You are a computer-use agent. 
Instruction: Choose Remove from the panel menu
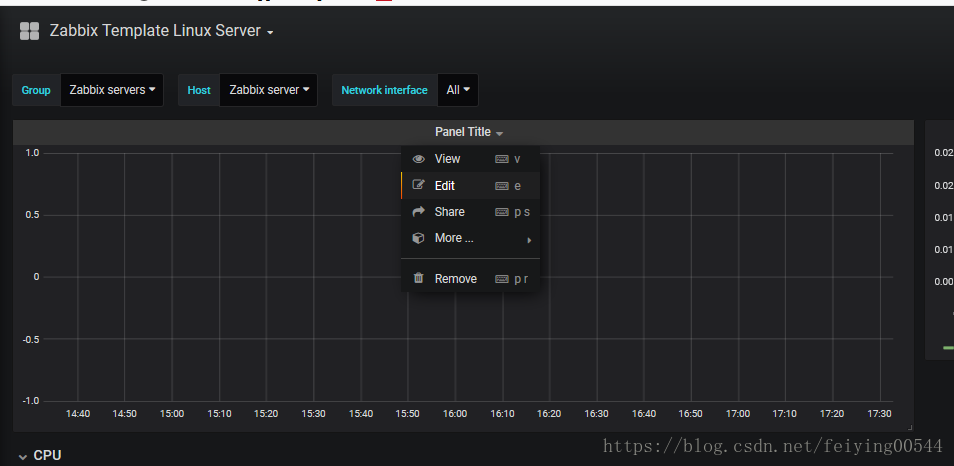[470, 279]
